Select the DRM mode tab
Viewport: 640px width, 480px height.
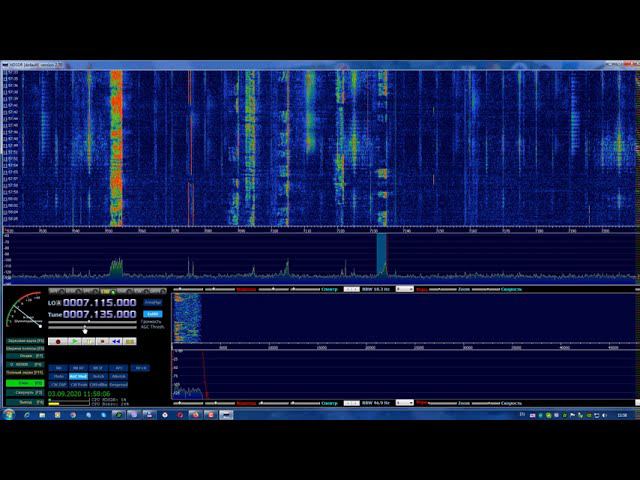pyautogui.click(x=158, y=291)
